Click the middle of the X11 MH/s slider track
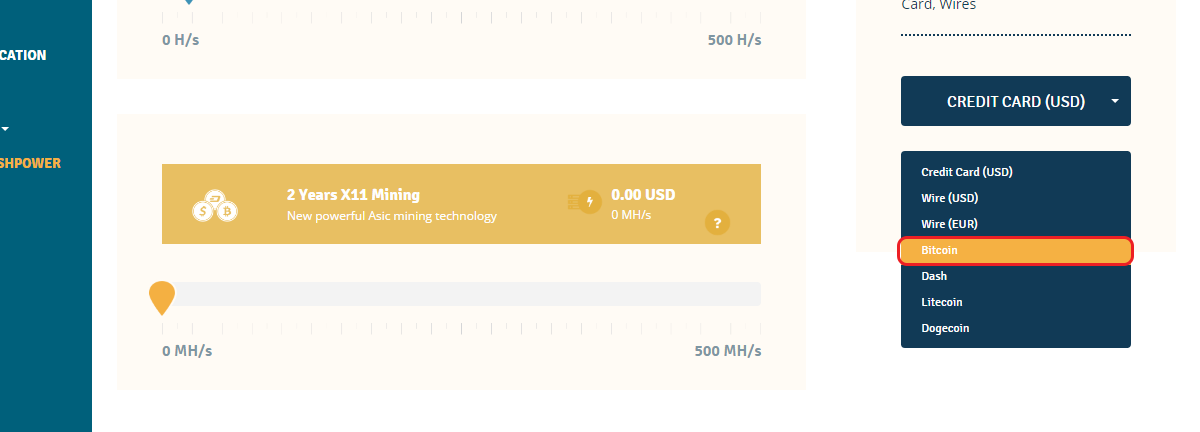Screen dimensions: 1200x432 (461, 294)
